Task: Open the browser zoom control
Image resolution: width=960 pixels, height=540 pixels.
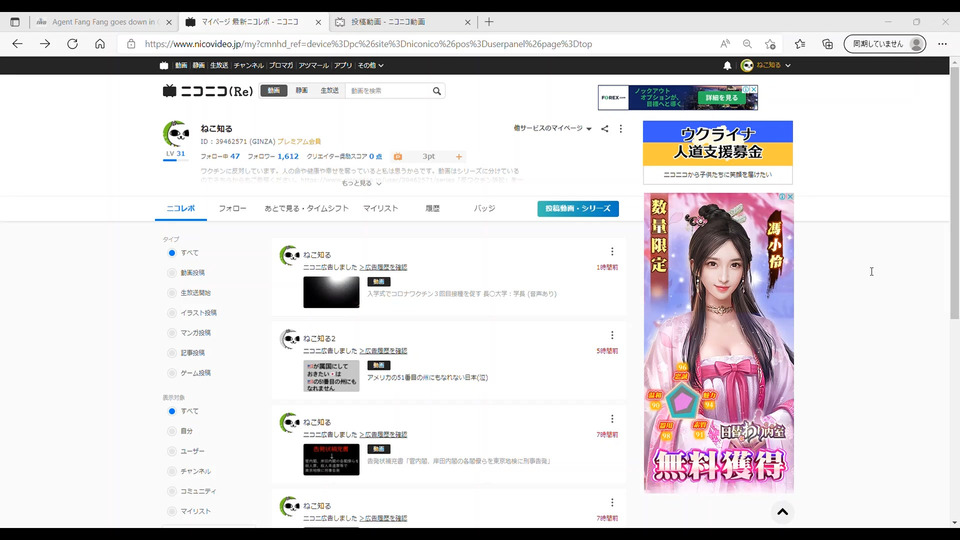Action: click(x=748, y=44)
